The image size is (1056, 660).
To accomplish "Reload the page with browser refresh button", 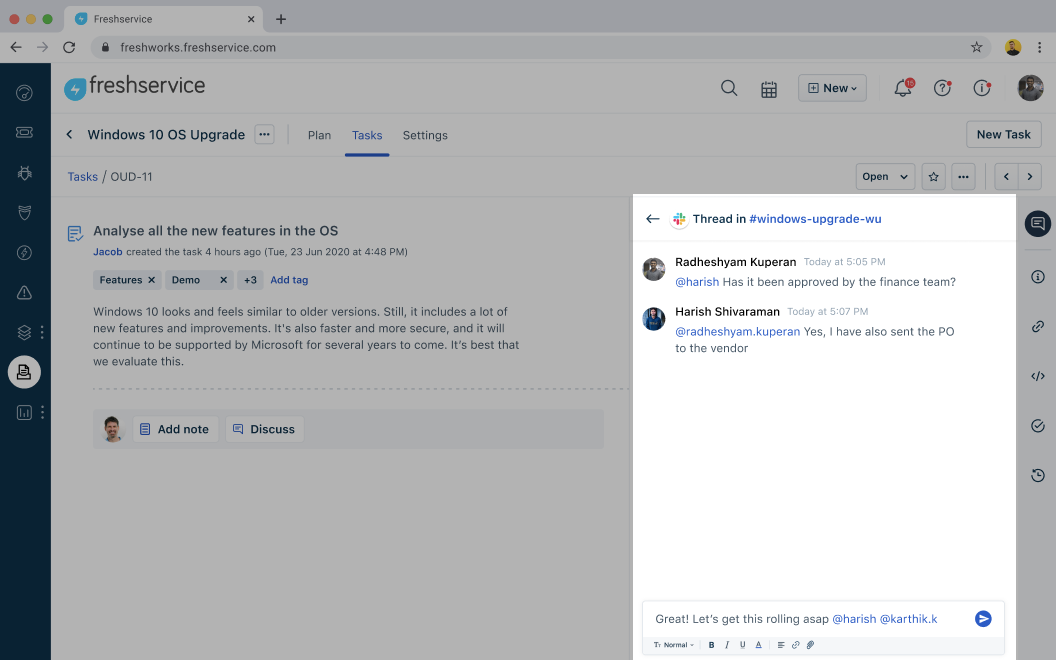I will pos(69,47).
